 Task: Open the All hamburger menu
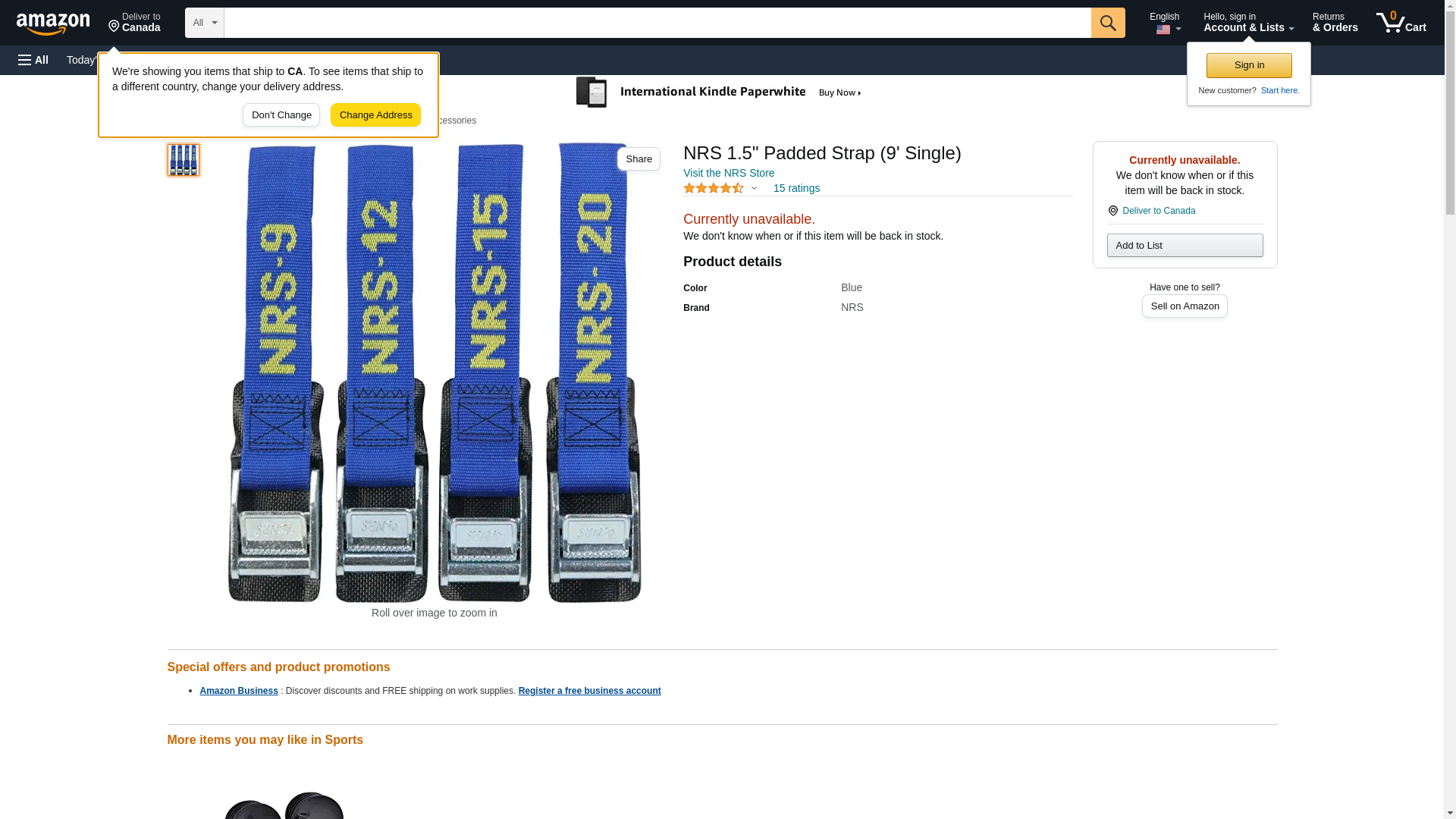click(33, 60)
